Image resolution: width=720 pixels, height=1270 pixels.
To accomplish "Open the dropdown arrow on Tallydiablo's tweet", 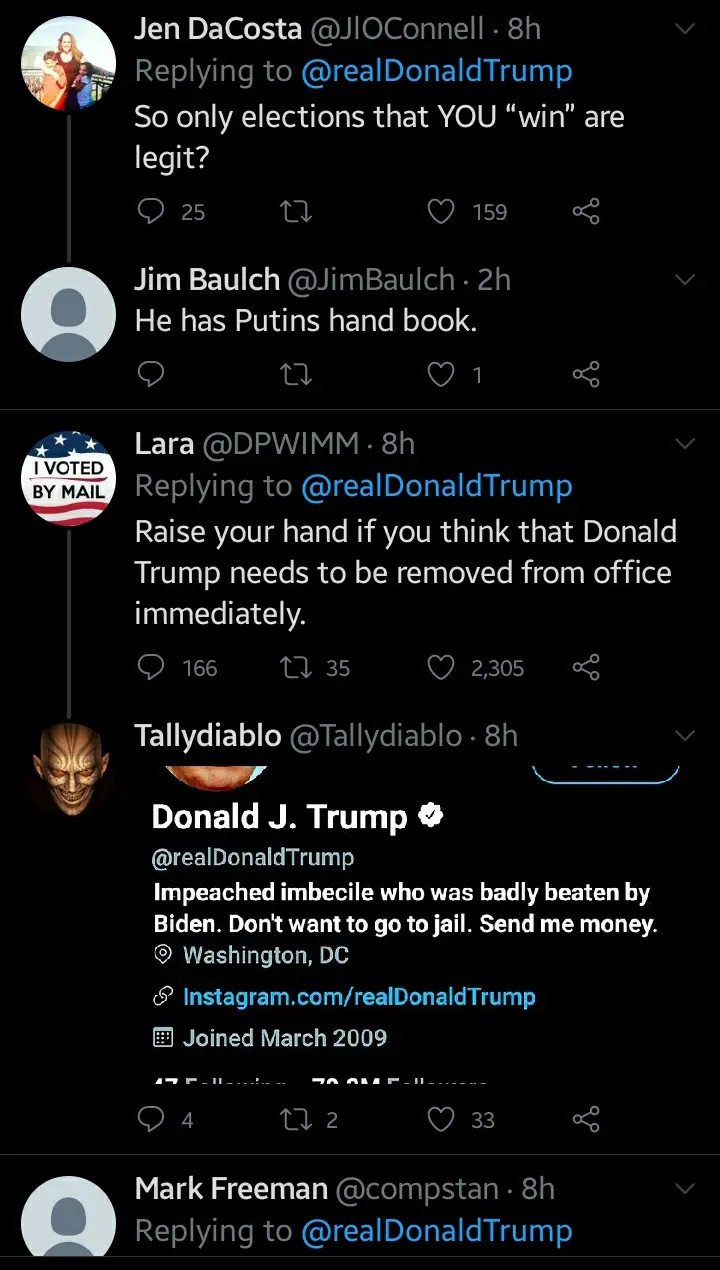I will coord(685,736).
